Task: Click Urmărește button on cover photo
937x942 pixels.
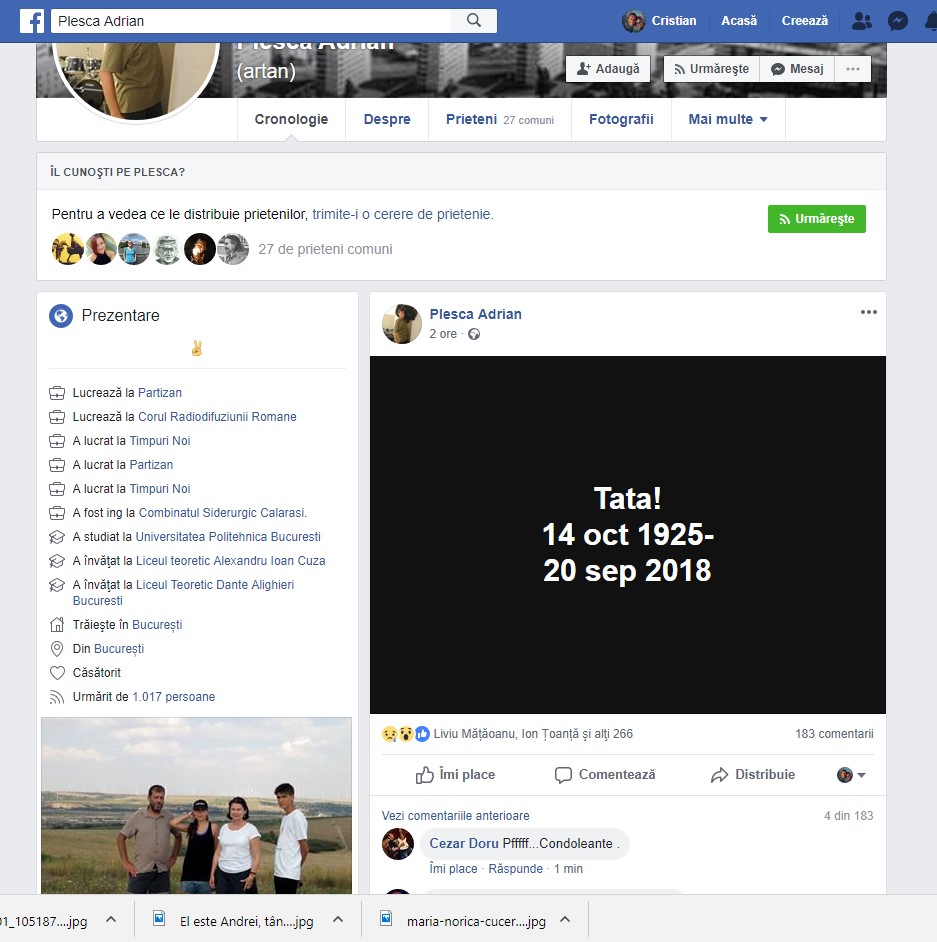Action: 710,69
